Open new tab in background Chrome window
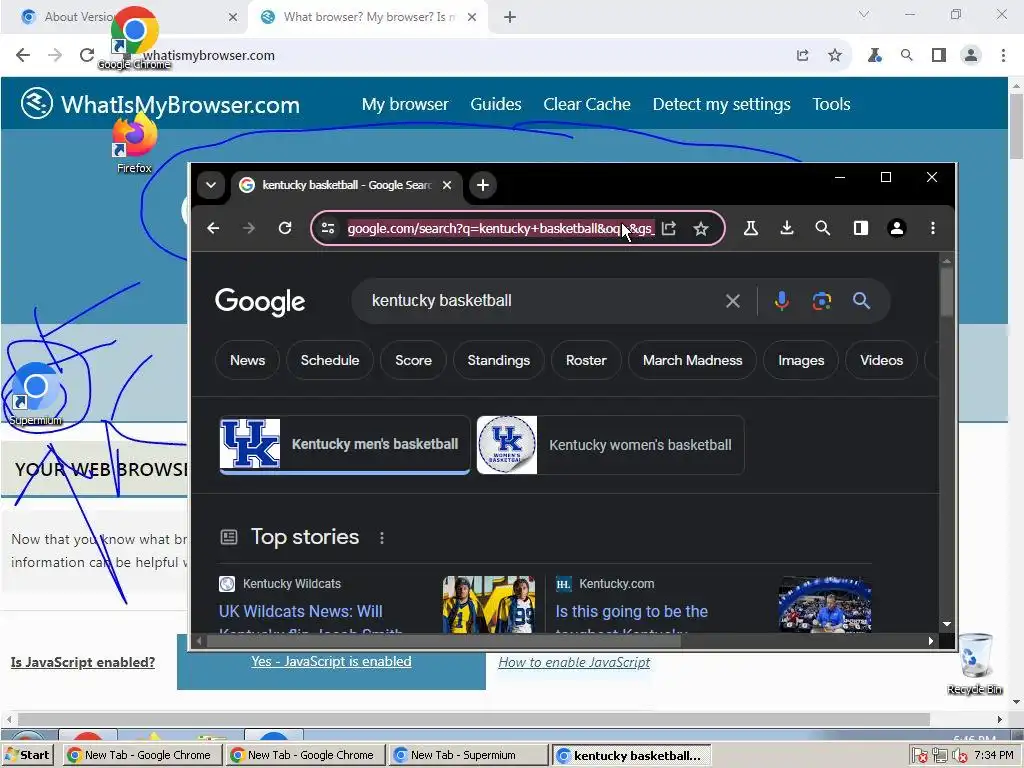Viewport: 1024px width, 768px height. pos(510,17)
